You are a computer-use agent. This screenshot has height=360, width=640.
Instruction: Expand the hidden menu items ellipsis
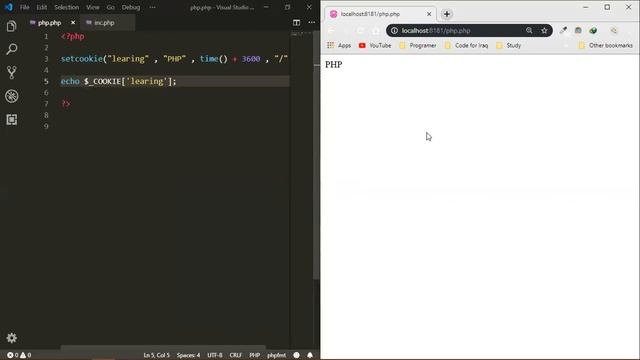(152, 7)
